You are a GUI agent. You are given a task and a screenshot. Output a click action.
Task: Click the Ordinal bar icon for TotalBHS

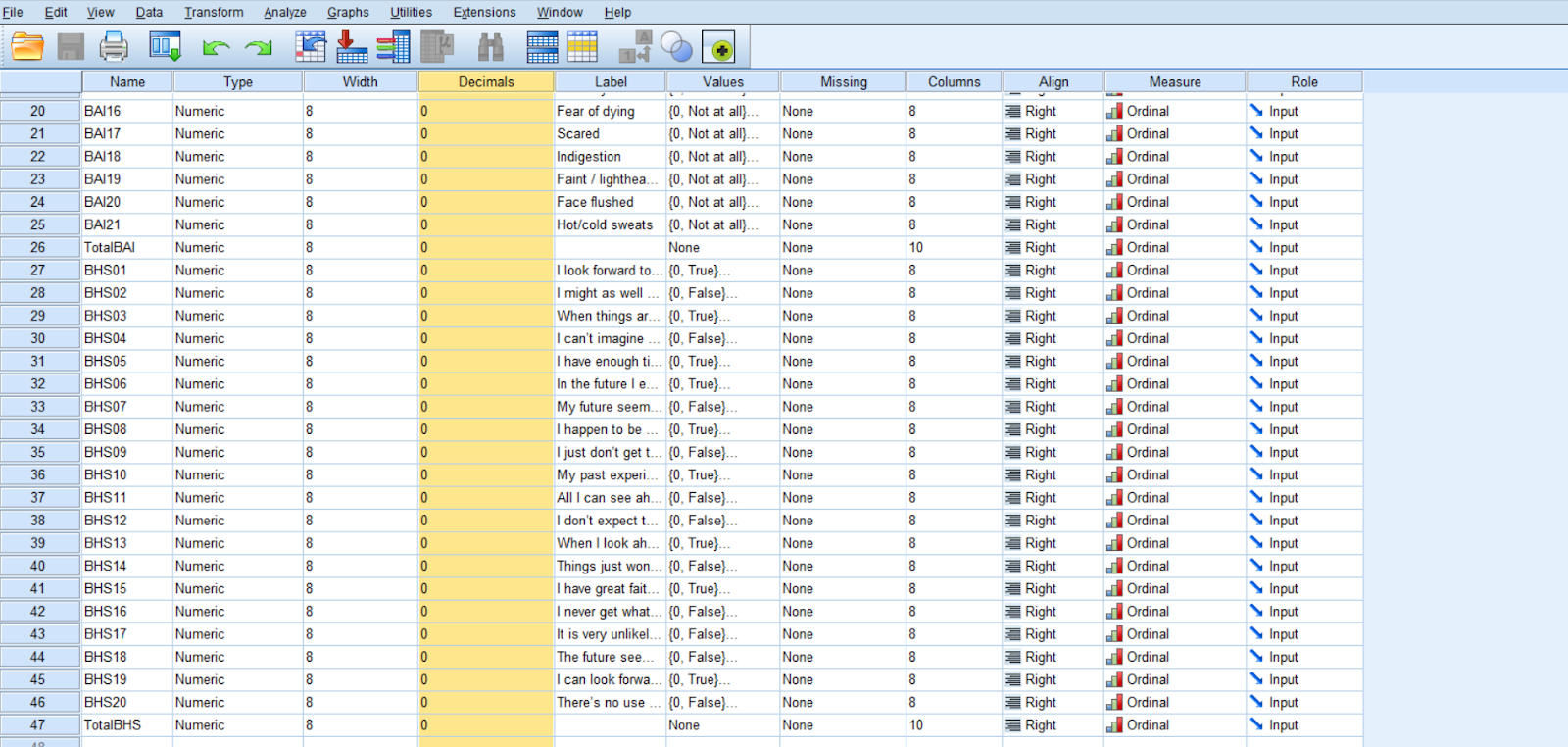1114,724
